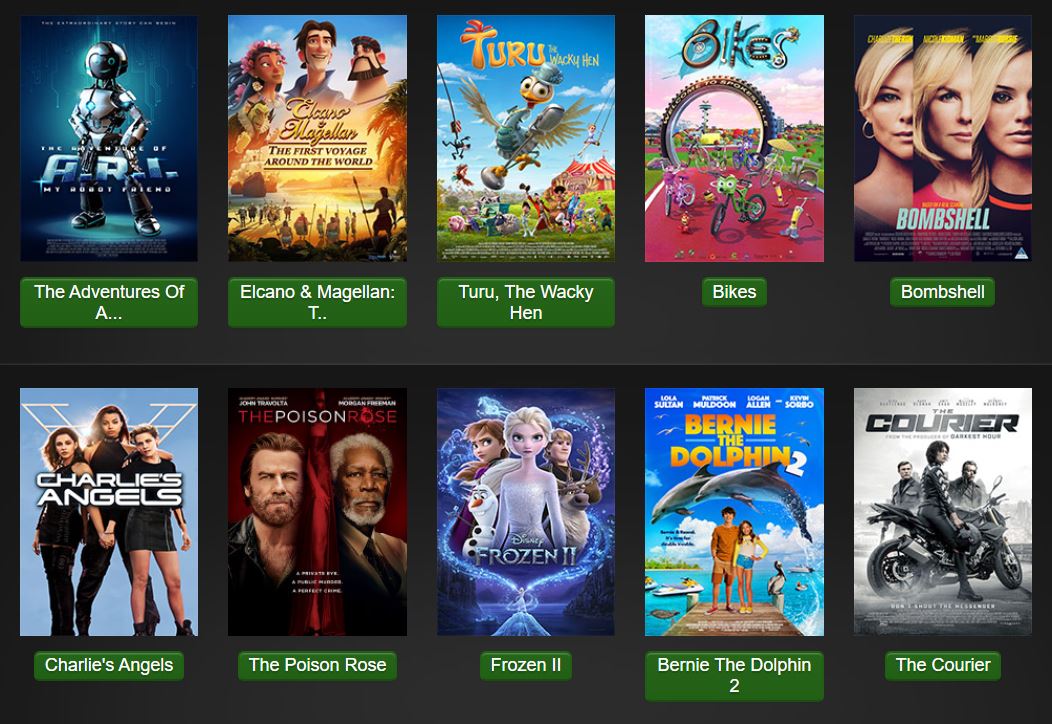Image resolution: width=1052 pixels, height=724 pixels.
Task: Click the Bernie The Dolphin 2 title button
Action: pyautogui.click(x=734, y=676)
